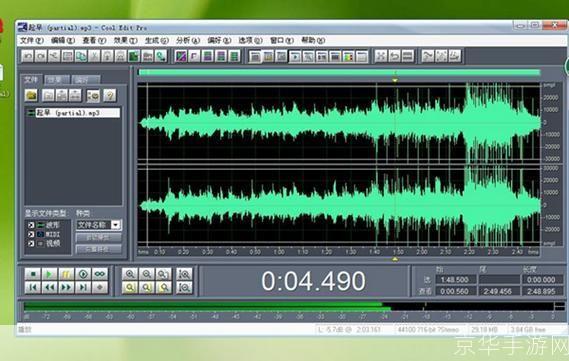Open a file with the yellow folder icon

(32, 96)
